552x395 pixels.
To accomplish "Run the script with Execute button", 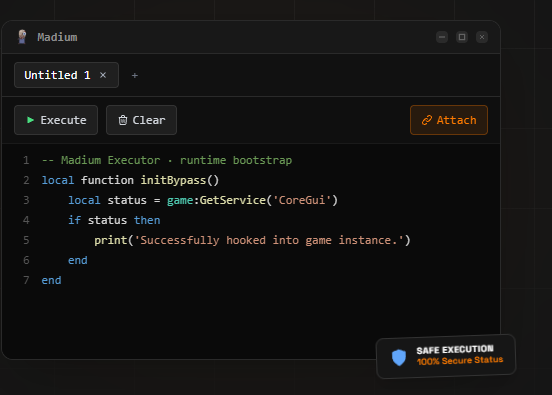I will 56,120.
